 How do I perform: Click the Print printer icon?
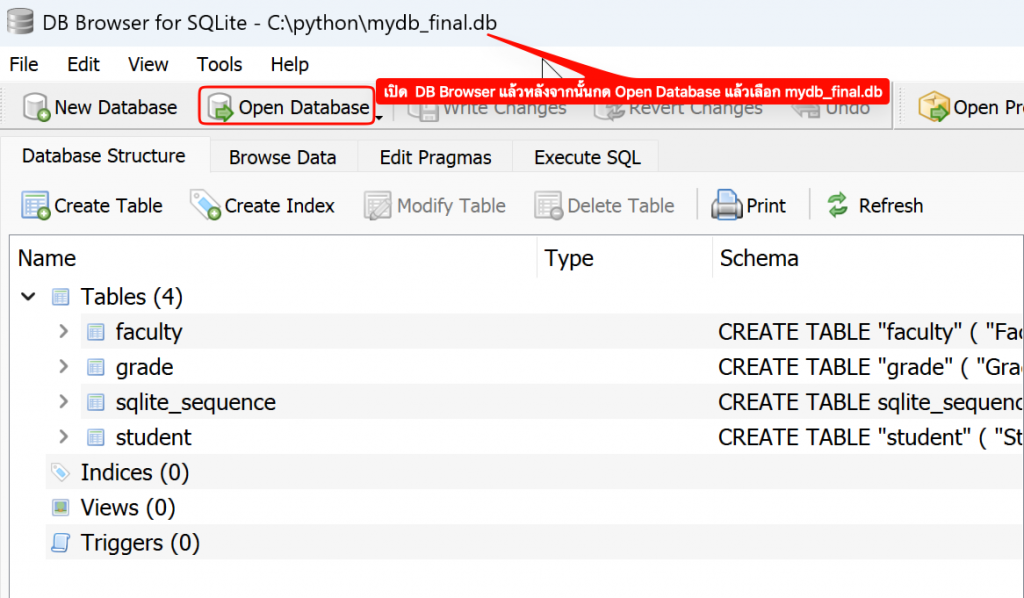coord(726,206)
